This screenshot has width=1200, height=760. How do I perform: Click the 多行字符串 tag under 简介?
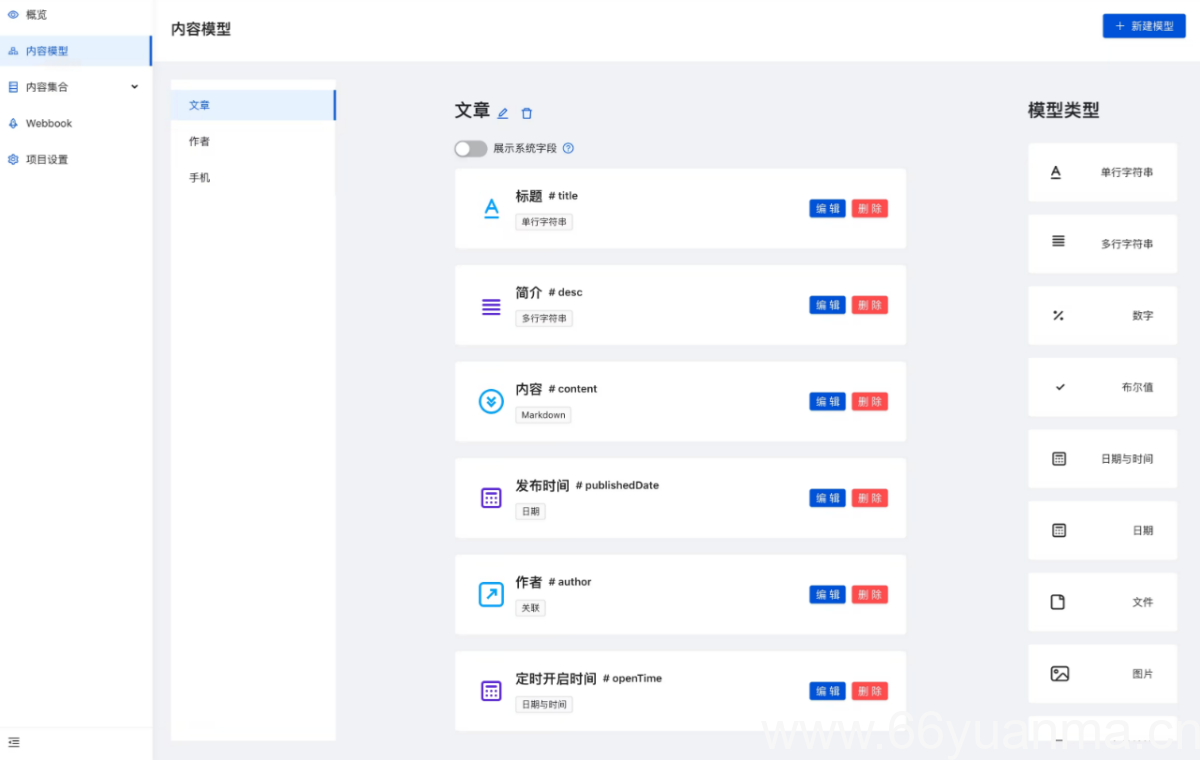click(x=544, y=318)
